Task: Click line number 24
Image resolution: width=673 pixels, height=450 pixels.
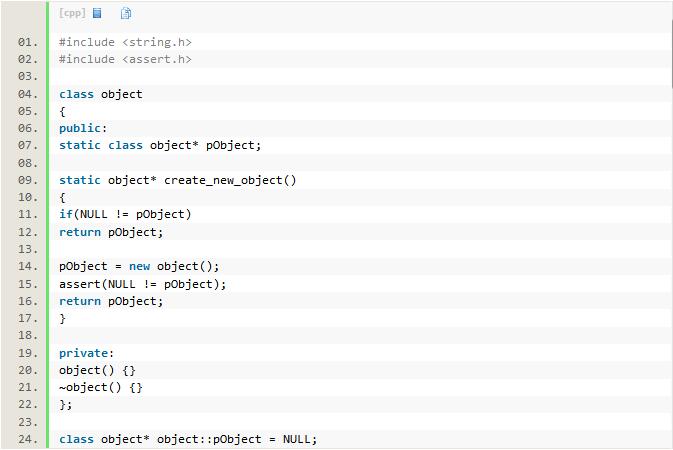Action: click(x=27, y=439)
